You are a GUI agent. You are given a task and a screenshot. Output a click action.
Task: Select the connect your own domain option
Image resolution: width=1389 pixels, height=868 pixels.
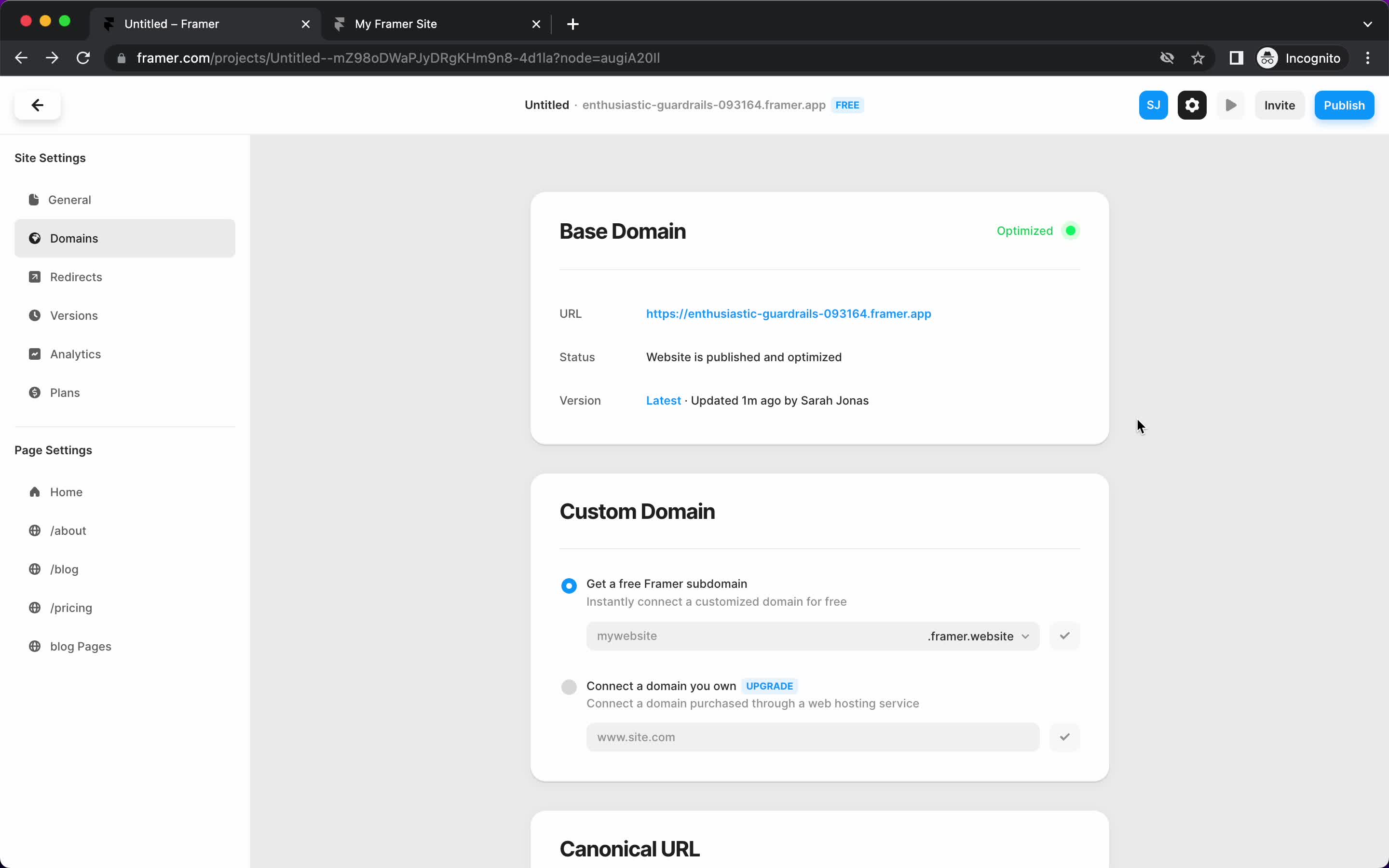point(568,686)
